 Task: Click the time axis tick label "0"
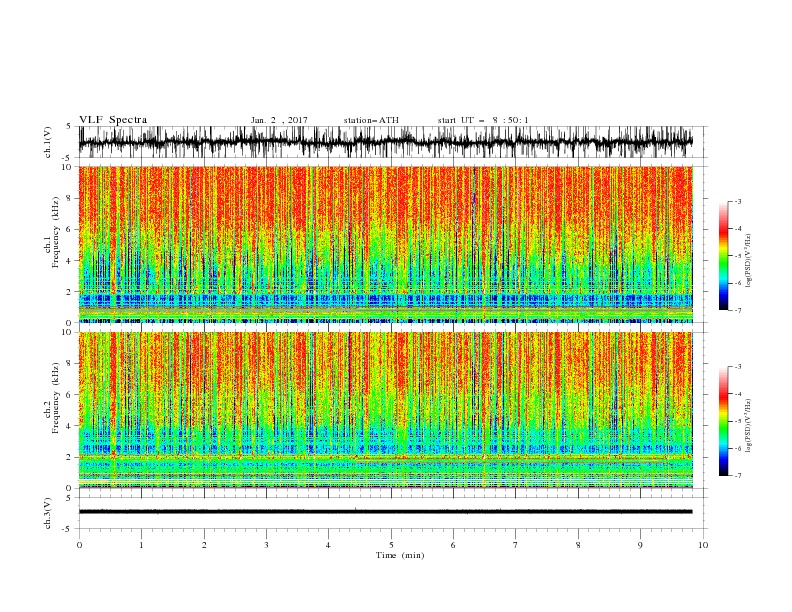pos(79,545)
